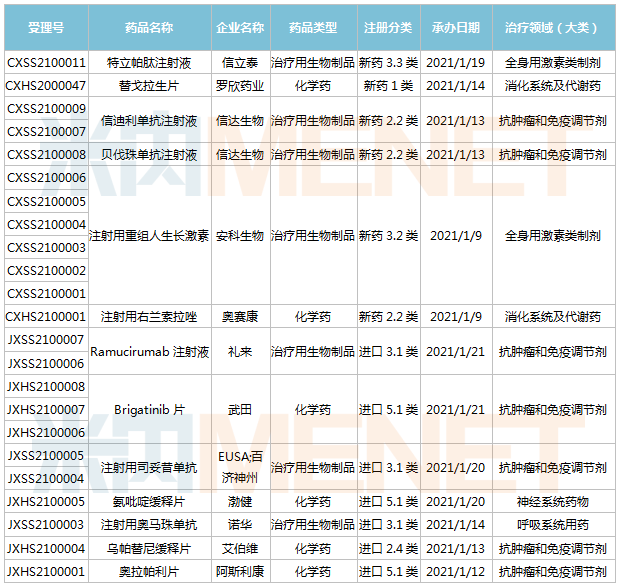Click company cell 诺华
Image resolution: width=620 pixels, height=587 pixels.
tap(240, 525)
